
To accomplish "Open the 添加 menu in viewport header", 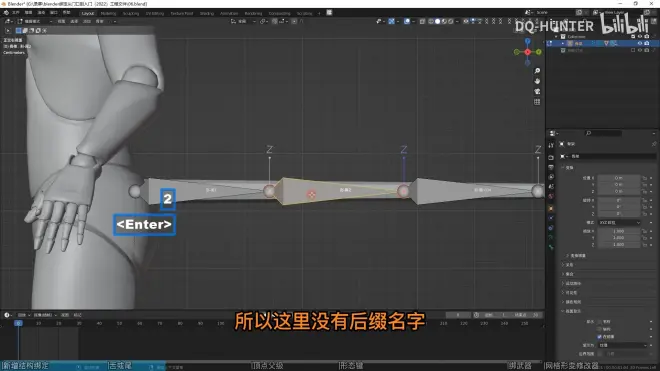I will (87, 21).
